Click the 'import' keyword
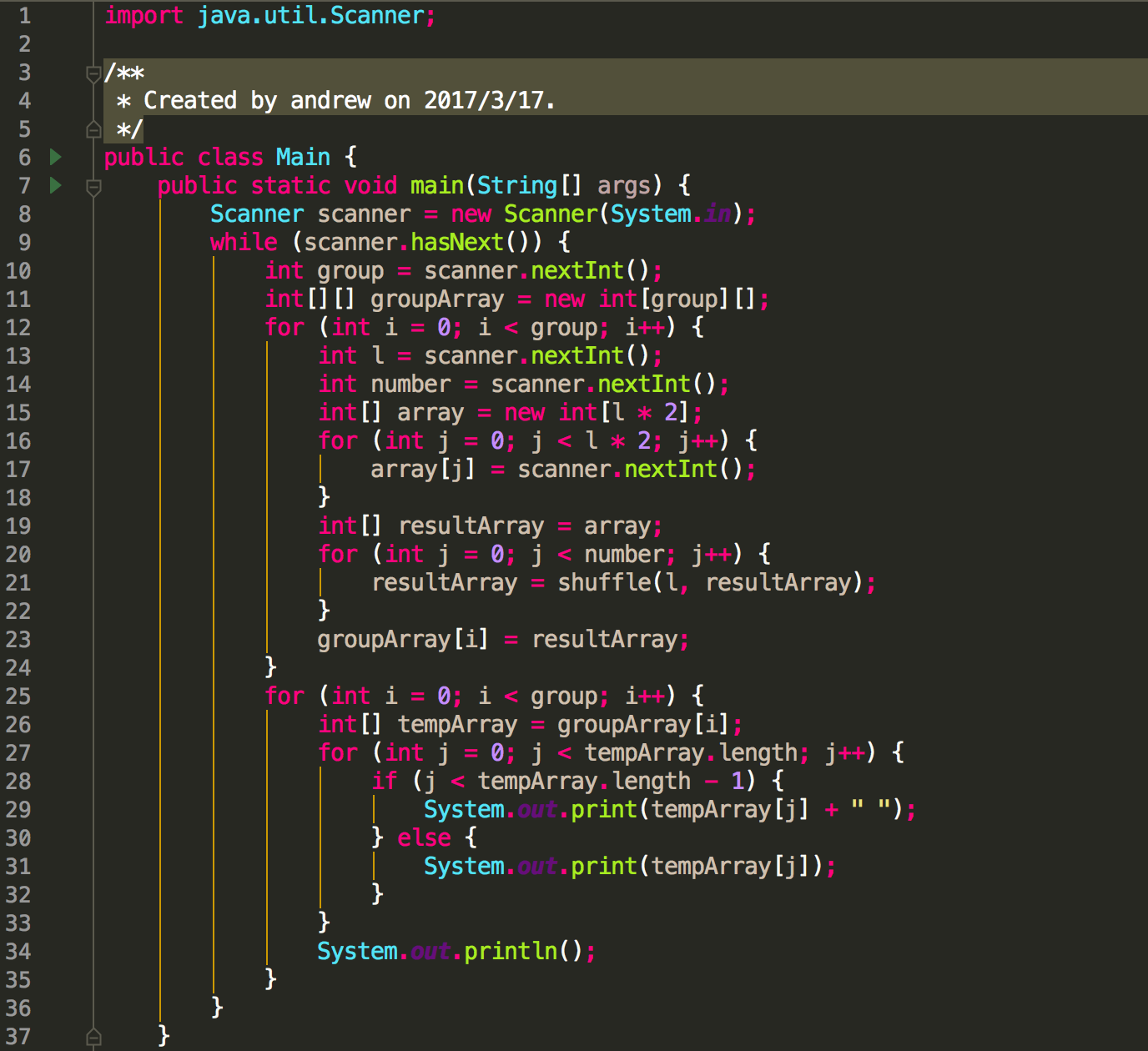Image resolution: width=1148 pixels, height=1051 pixels. tap(143, 16)
